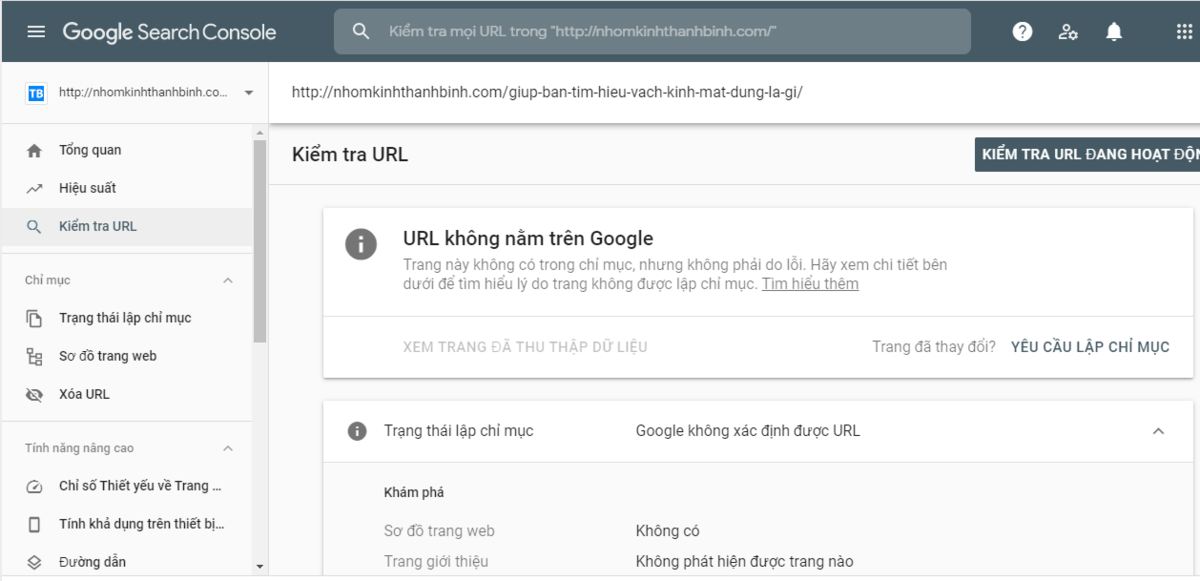Viewport: 1200px width, 581px height.
Task: Open the Google apps grid
Action: [x=1184, y=32]
